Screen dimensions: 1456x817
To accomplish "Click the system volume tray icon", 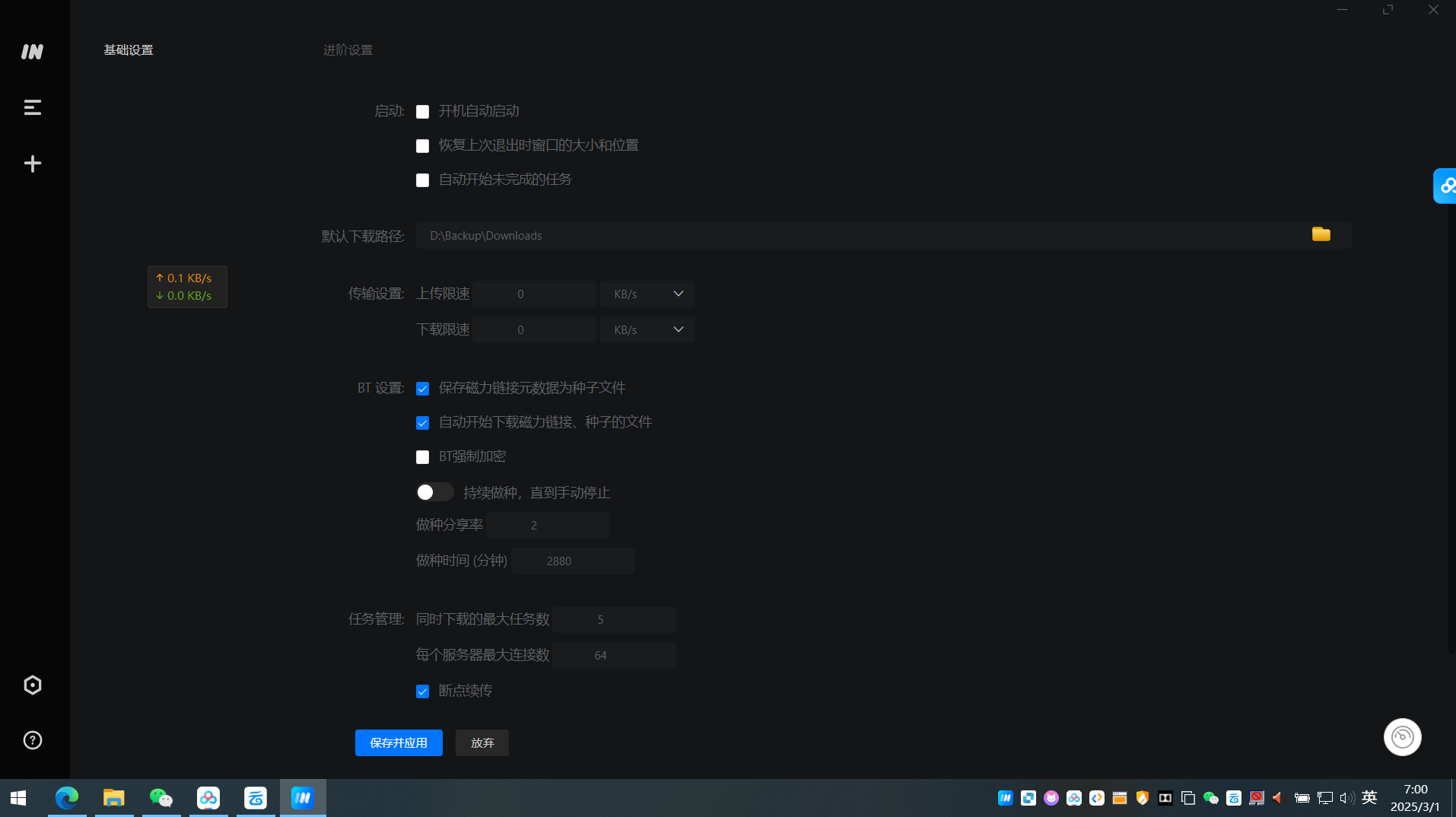I will (x=1347, y=798).
